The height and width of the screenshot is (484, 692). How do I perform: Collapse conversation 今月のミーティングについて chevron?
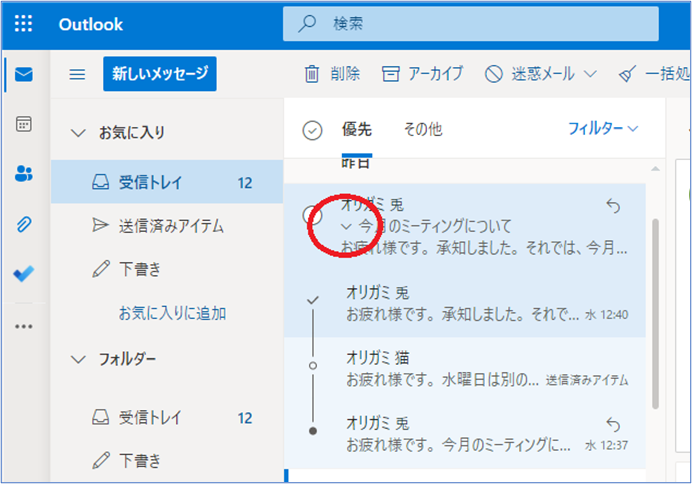(346, 227)
